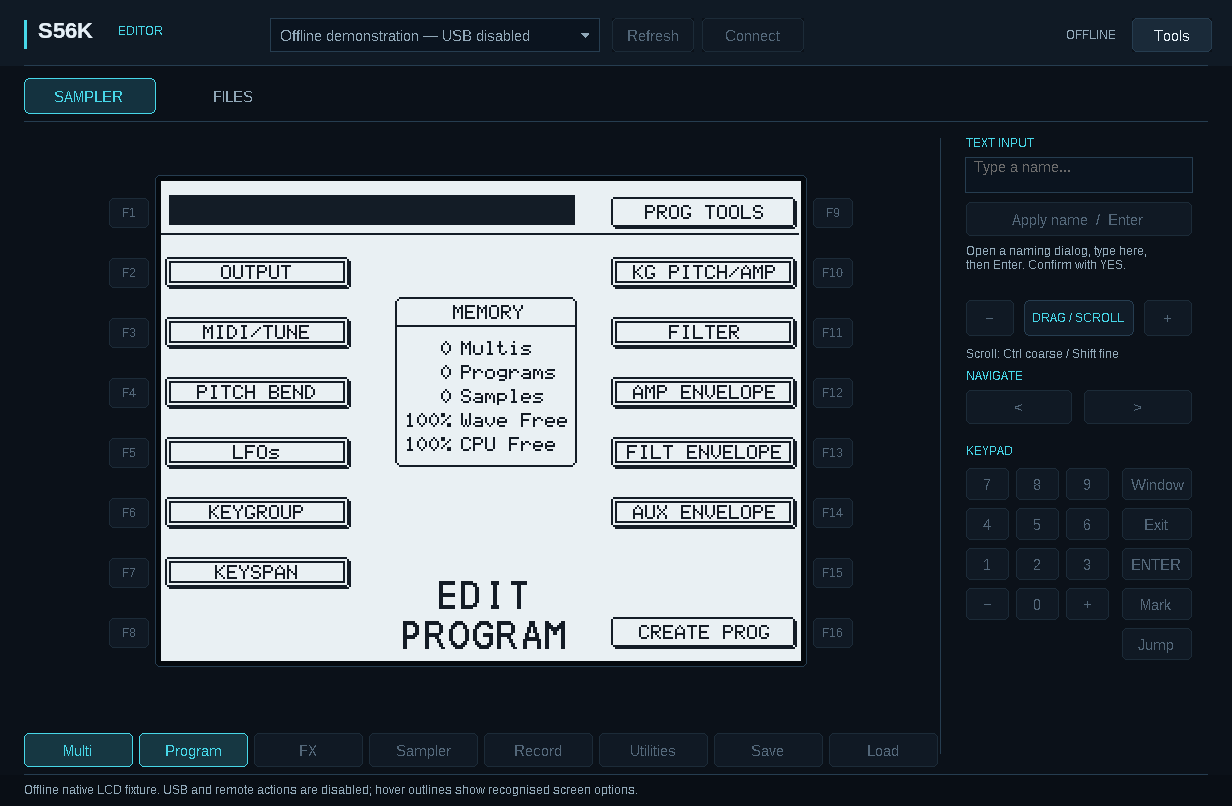Click the keypad Jump button

[1157, 644]
